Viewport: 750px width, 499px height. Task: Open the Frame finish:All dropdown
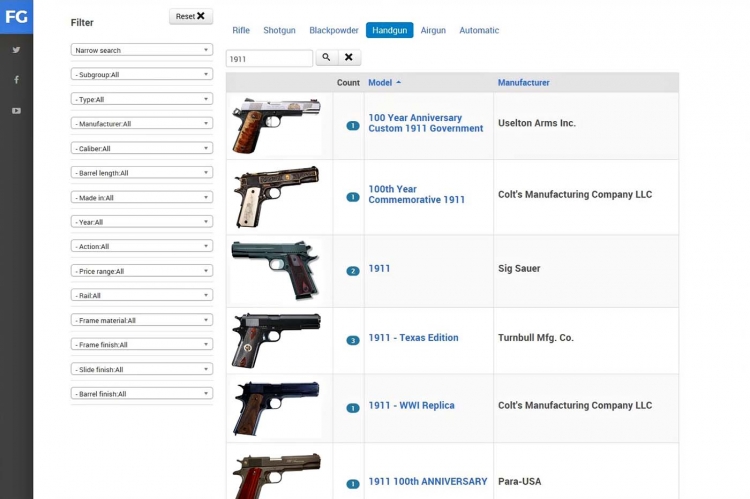pos(142,344)
